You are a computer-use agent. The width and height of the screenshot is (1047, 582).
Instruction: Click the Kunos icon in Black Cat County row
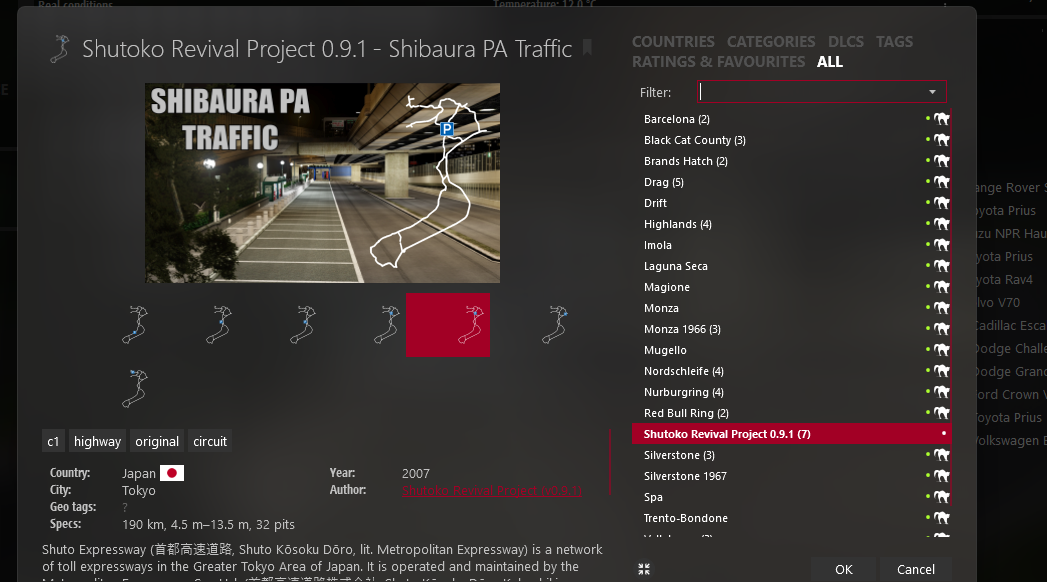click(x=941, y=140)
